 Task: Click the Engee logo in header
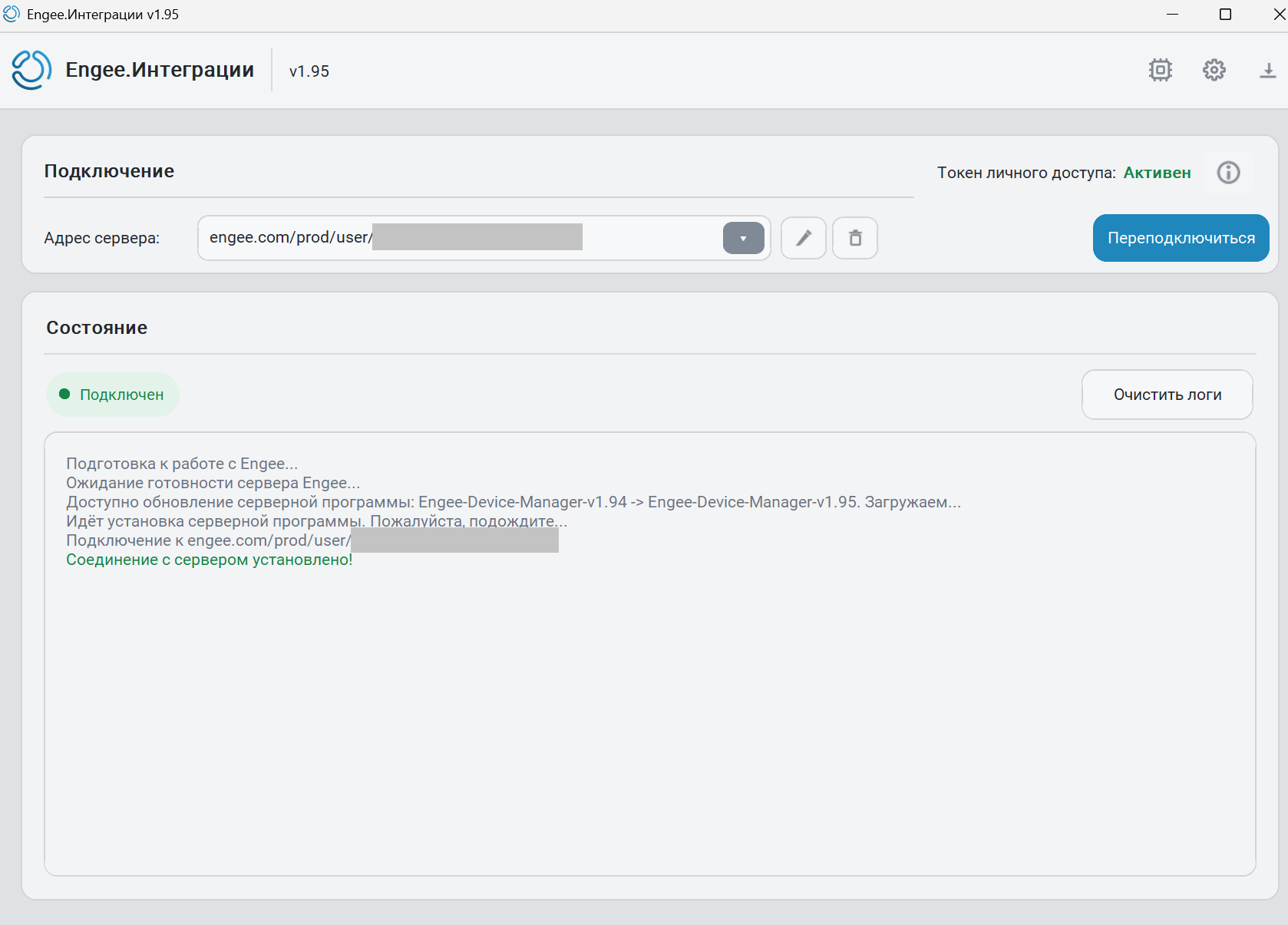[x=31, y=70]
